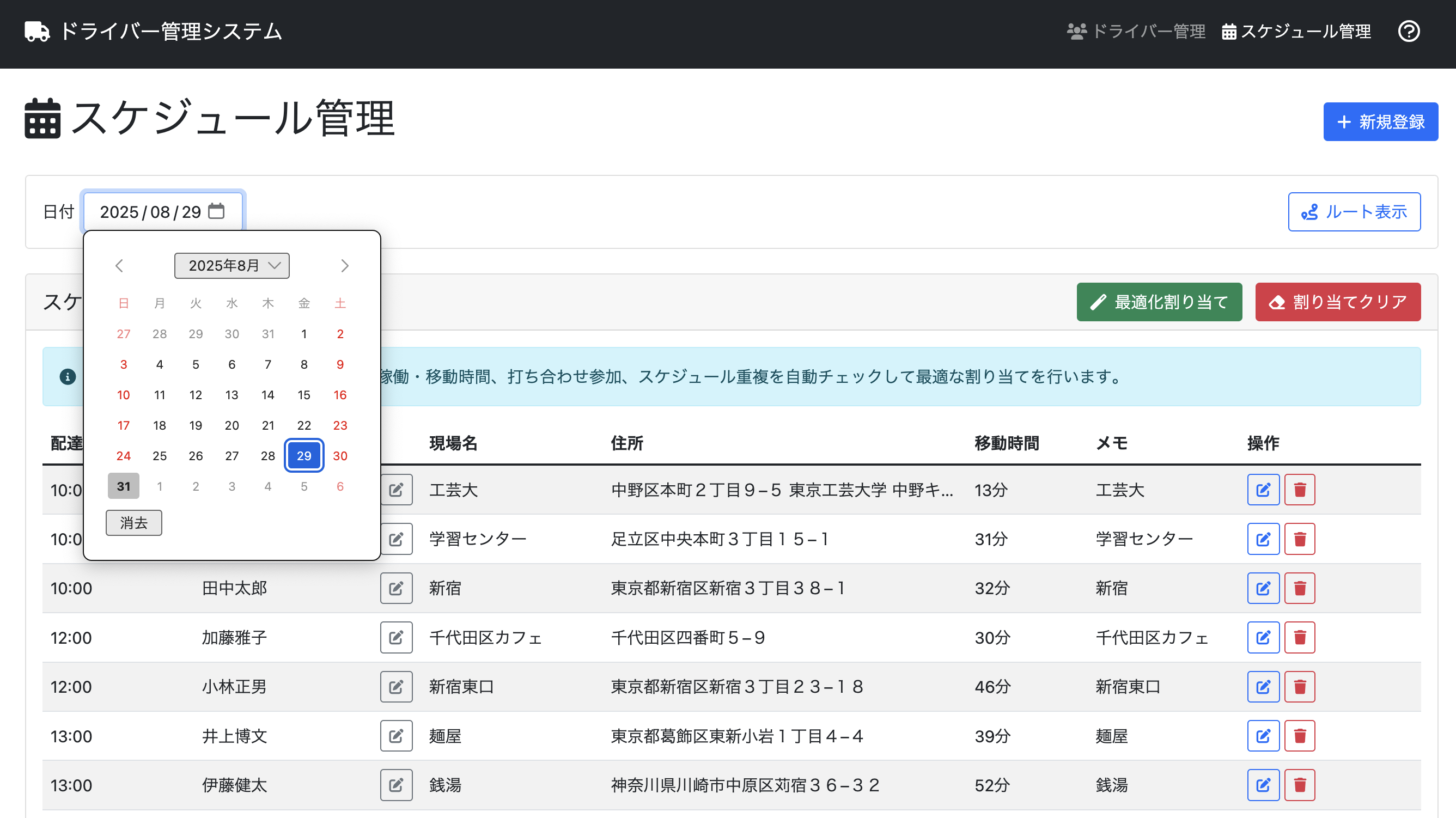
Task: Go to the previous month with the left chevron
Action: 119,265
